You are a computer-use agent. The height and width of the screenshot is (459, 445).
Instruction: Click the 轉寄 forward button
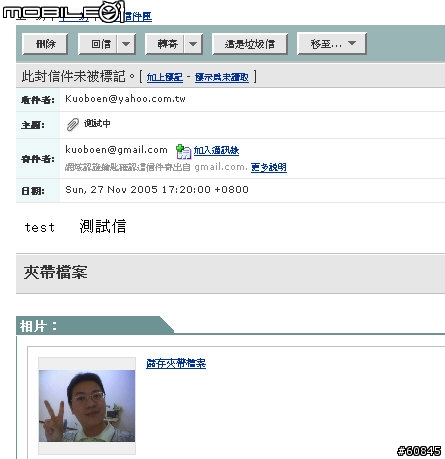(x=164, y=44)
